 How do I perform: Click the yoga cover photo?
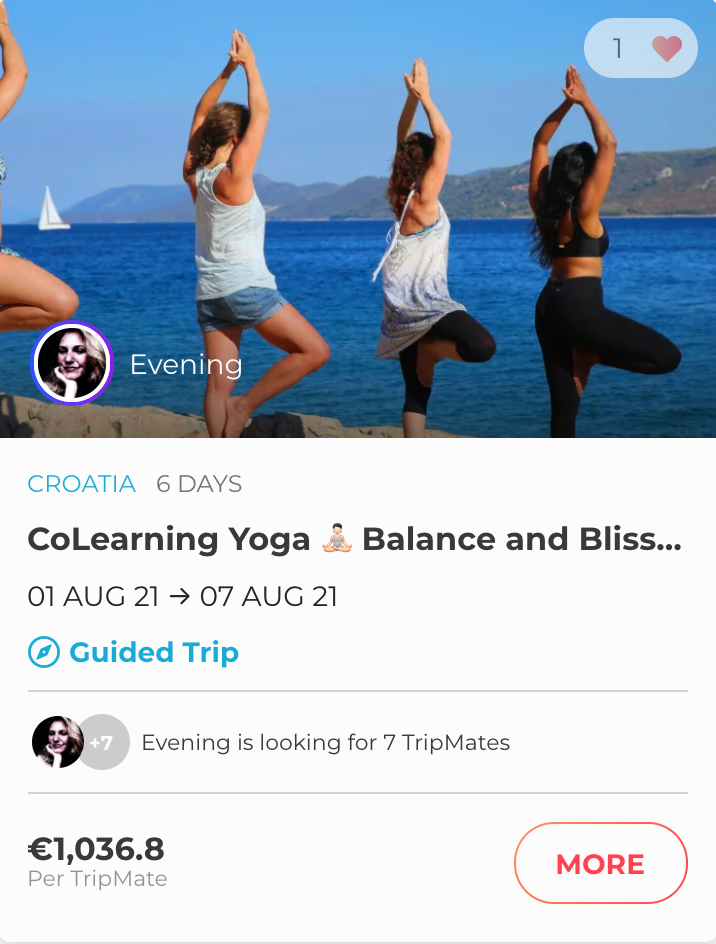coord(358,219)
